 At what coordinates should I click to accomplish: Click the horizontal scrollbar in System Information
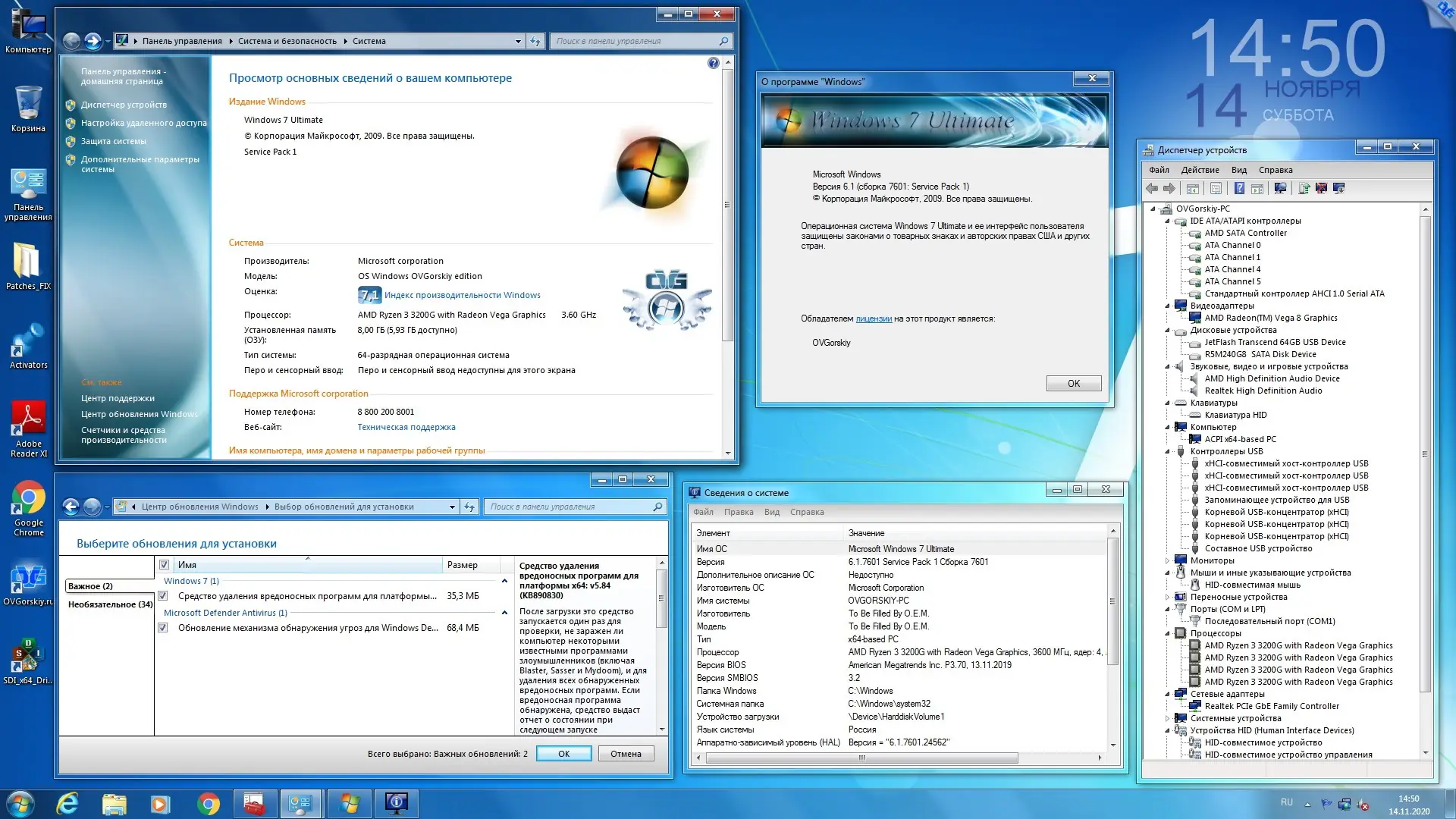coord(861,758)
